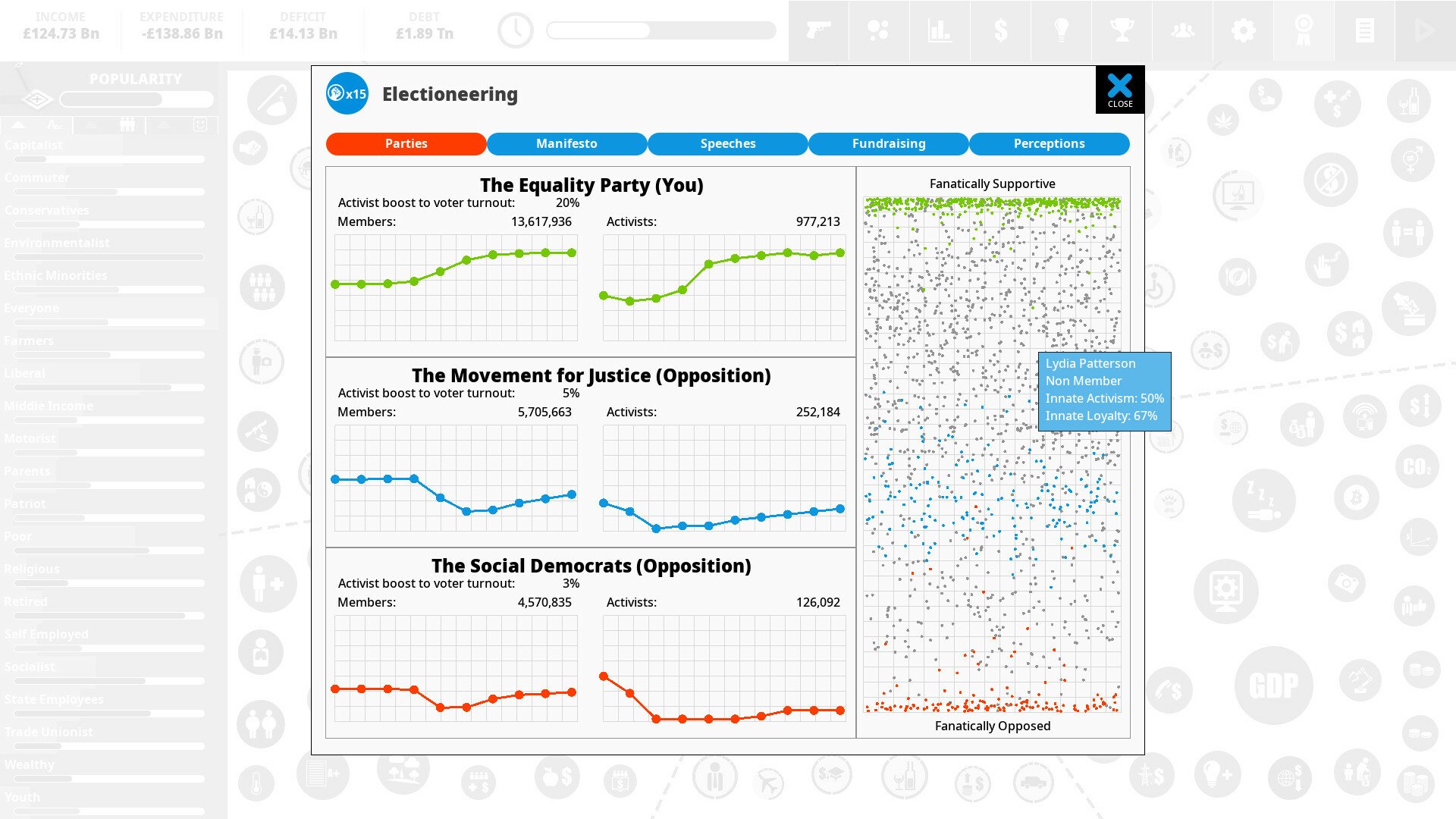
Task: Click the Parties tab button
Action: pyautogui.click(x=406, y=143)
